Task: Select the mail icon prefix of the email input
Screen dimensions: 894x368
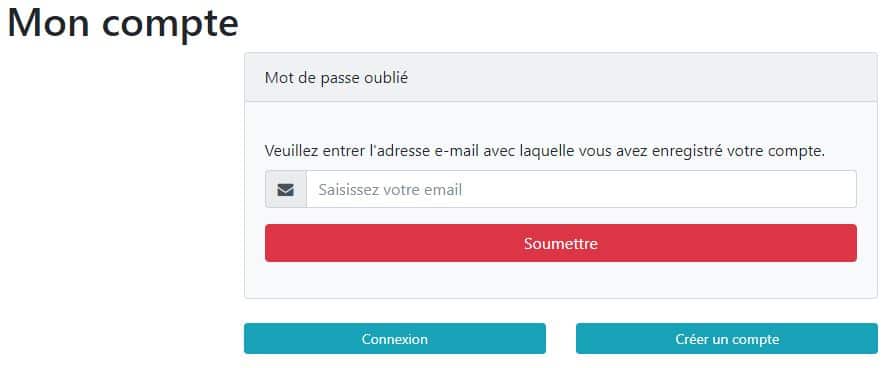Action: pos(286,189)
